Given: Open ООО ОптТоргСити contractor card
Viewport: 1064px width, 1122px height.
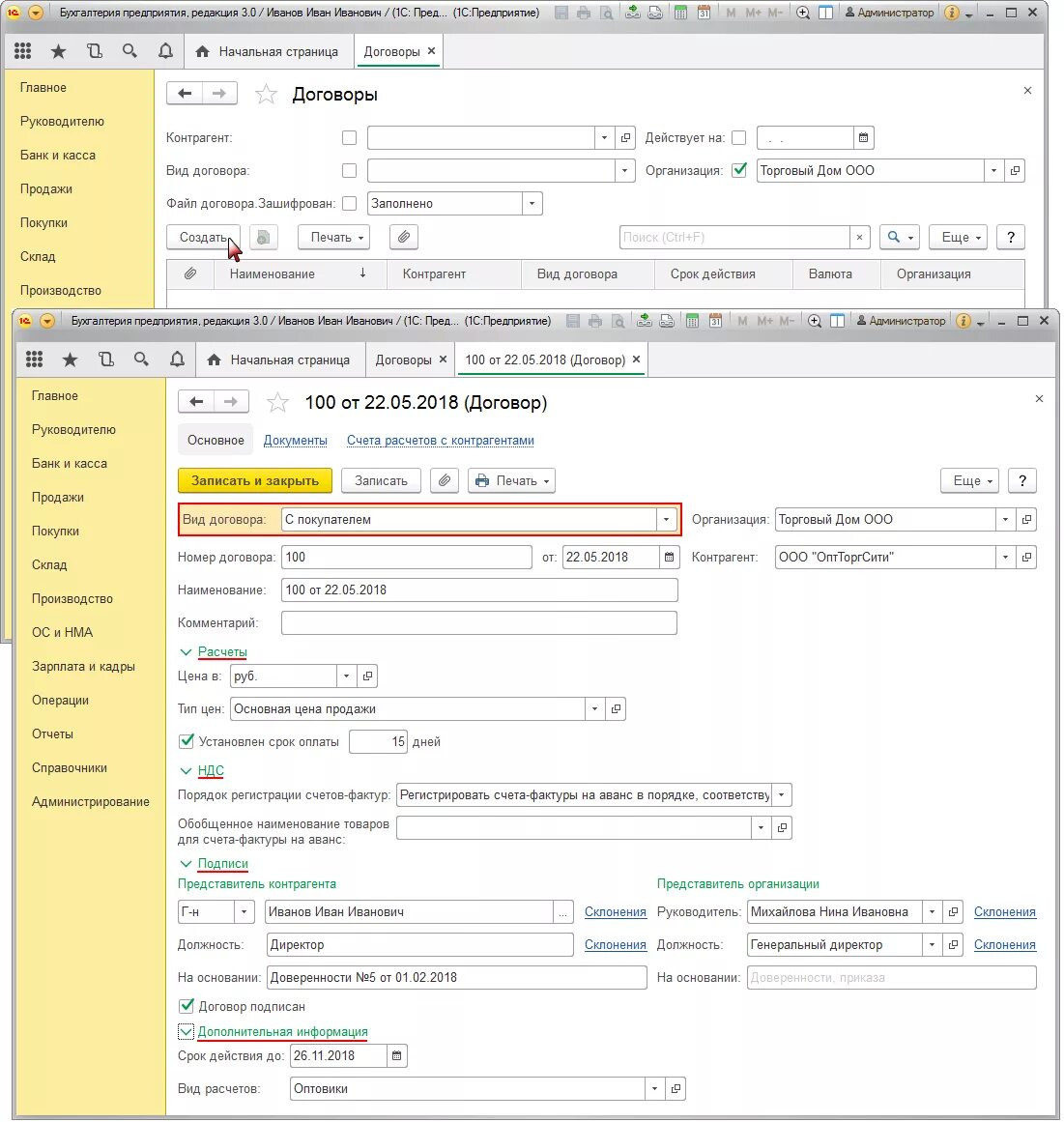Looking at the screenshot, I should click(1026, 557).
